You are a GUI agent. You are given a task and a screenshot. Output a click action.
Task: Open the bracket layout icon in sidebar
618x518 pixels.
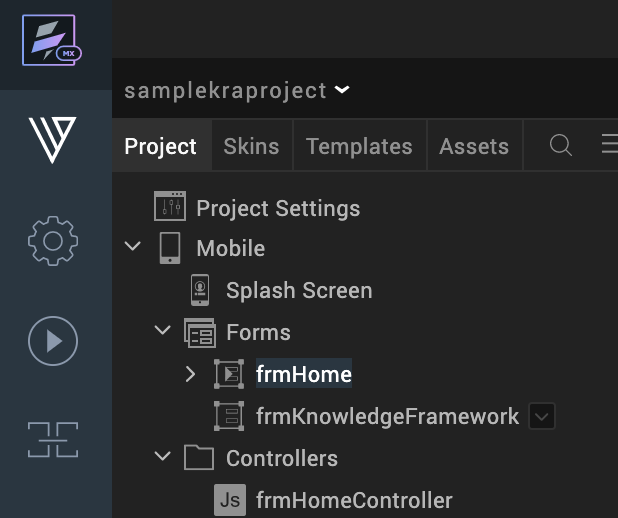click(53, 440)
